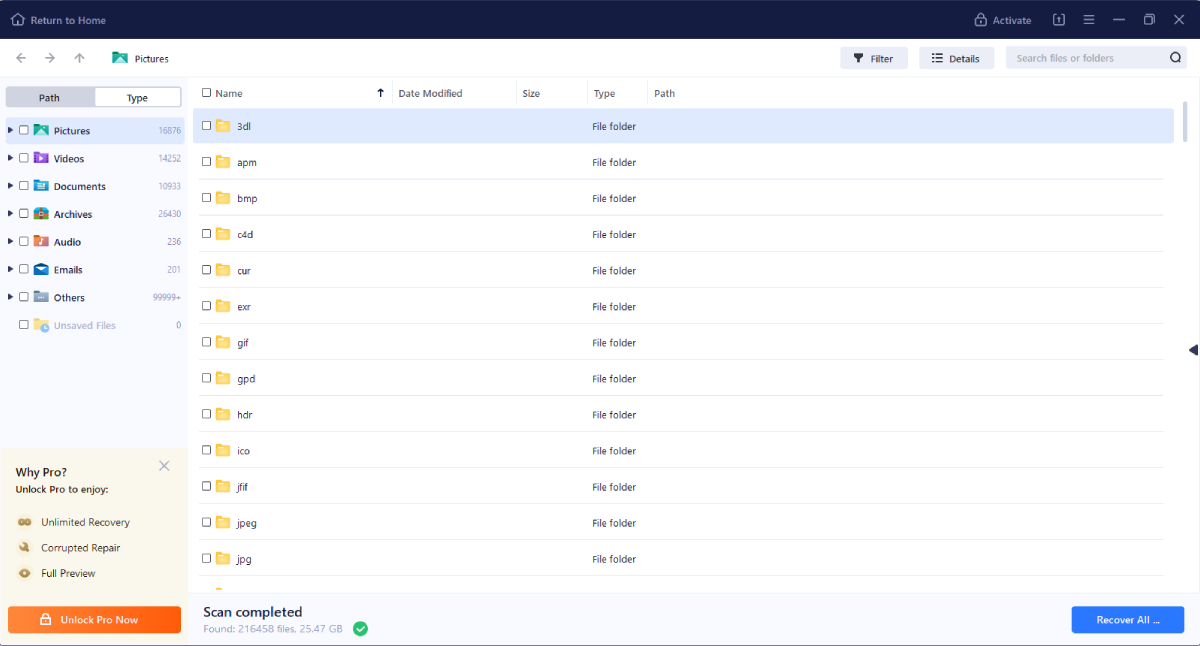This screenshot has height=646, width=1200.
Task: Click the Others category icon in sidebar
Action: 41,297
